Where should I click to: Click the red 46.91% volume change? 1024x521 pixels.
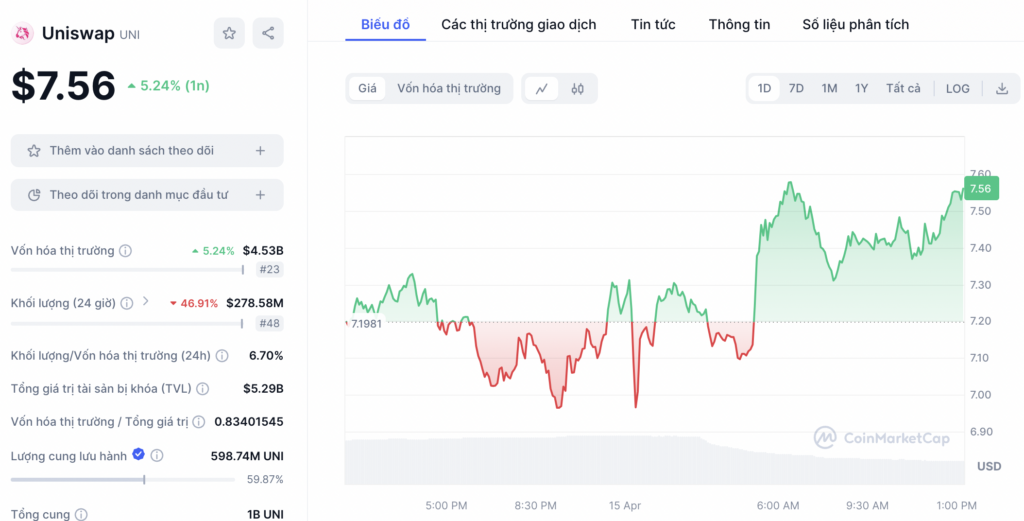[193, 304]
